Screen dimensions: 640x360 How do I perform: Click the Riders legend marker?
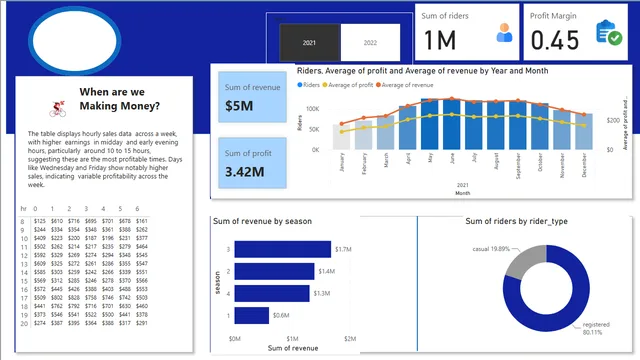click(300, 85)
